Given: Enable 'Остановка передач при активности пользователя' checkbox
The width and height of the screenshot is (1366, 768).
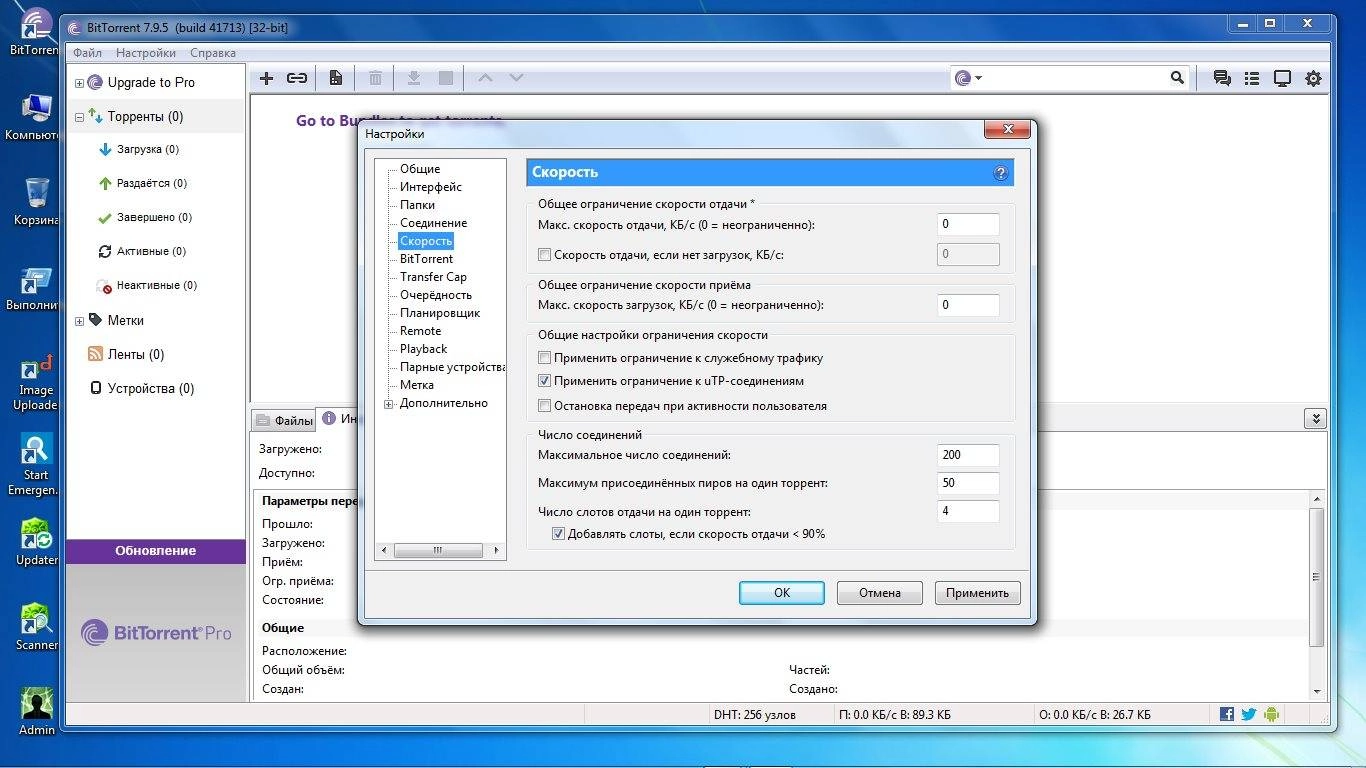Looking at the screenshot, I should [545, 406].
